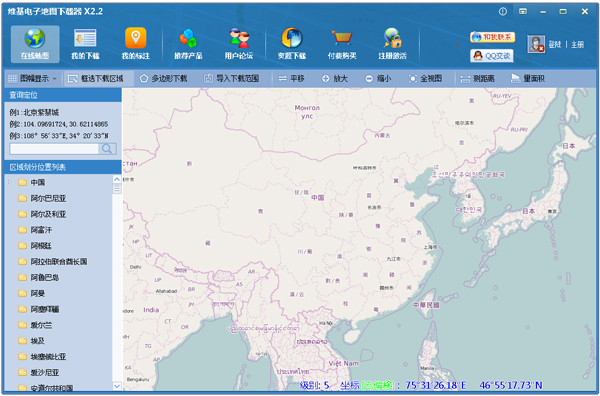Screen dimensions: 600x396
Task: Select 框选下载区域 tool
Action: pyautogui.click(x=96, y=78)
